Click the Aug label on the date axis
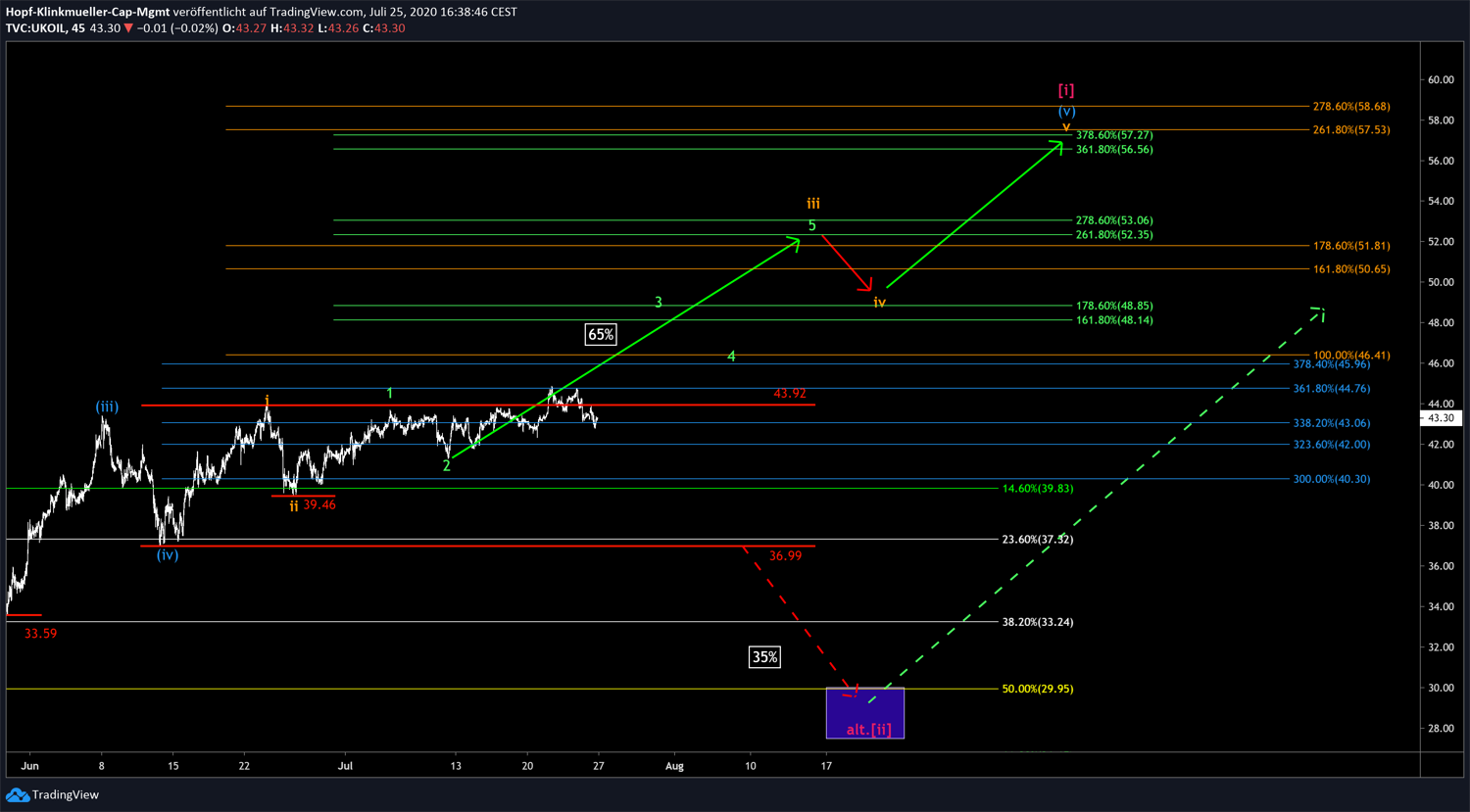The image size is (1470, 812). click(674, 766)
